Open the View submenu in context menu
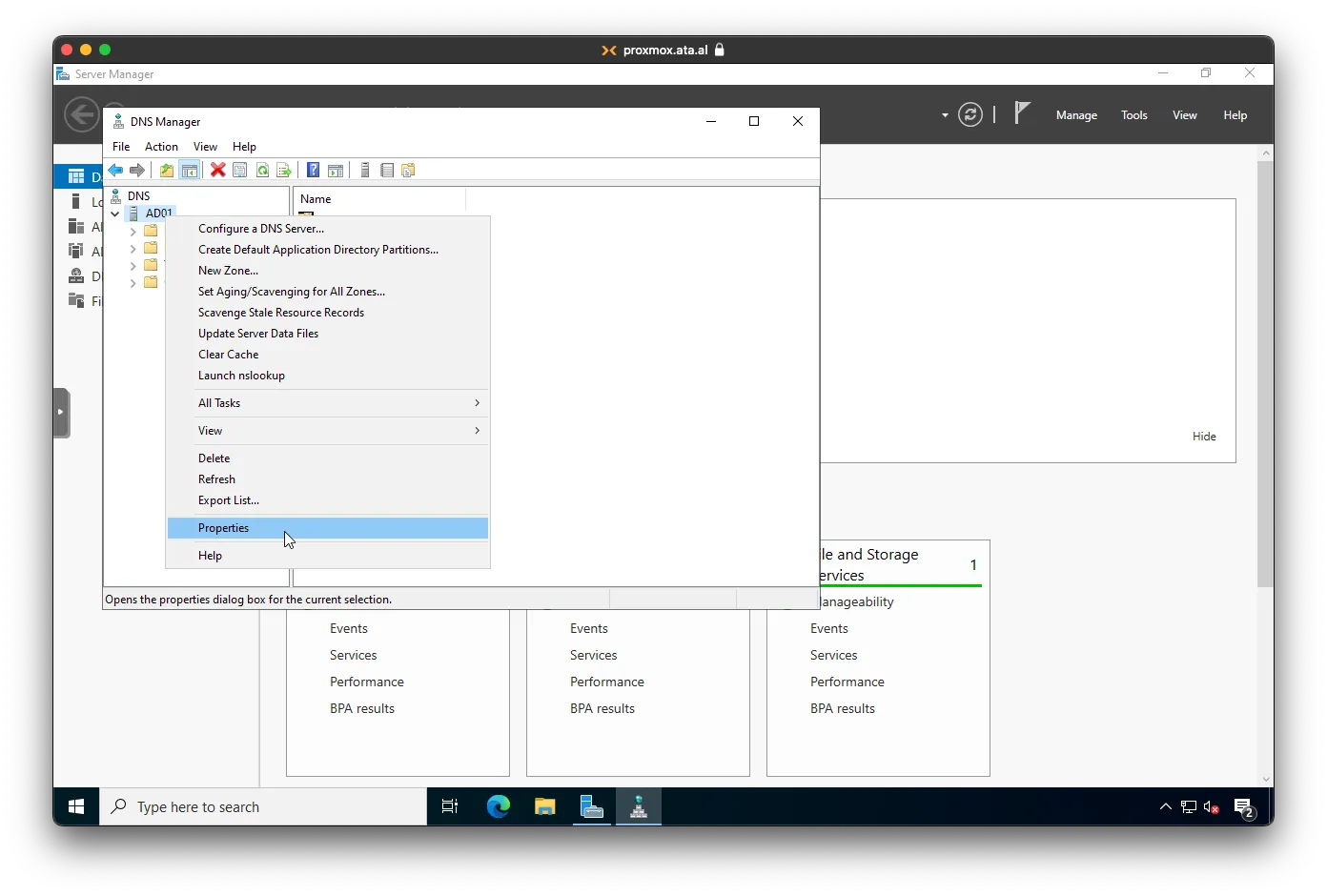The width and height of the screenshot is (1327, 896). coord(328,431)
